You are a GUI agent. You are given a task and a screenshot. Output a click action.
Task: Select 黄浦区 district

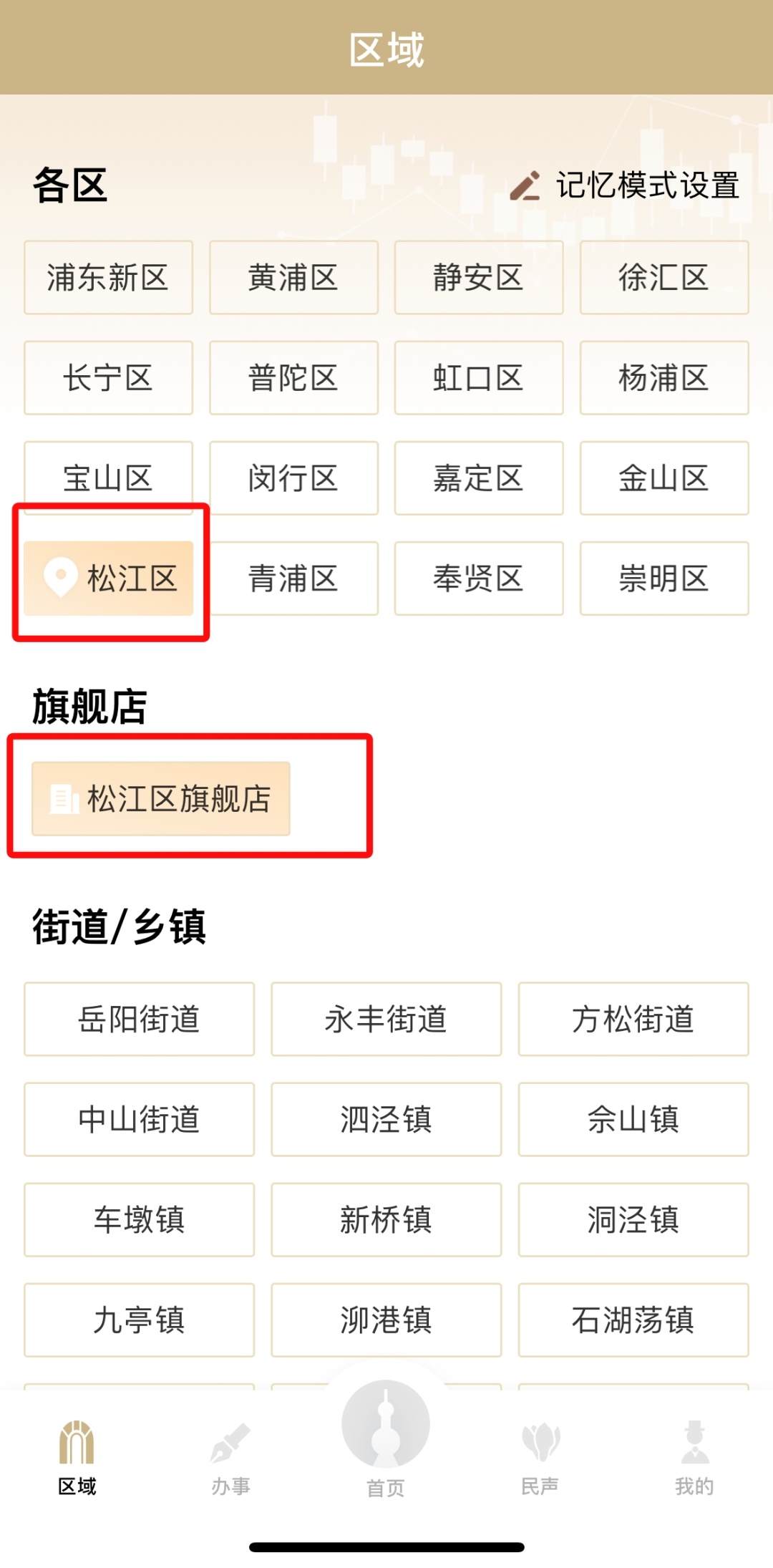[x=293, y=278]
